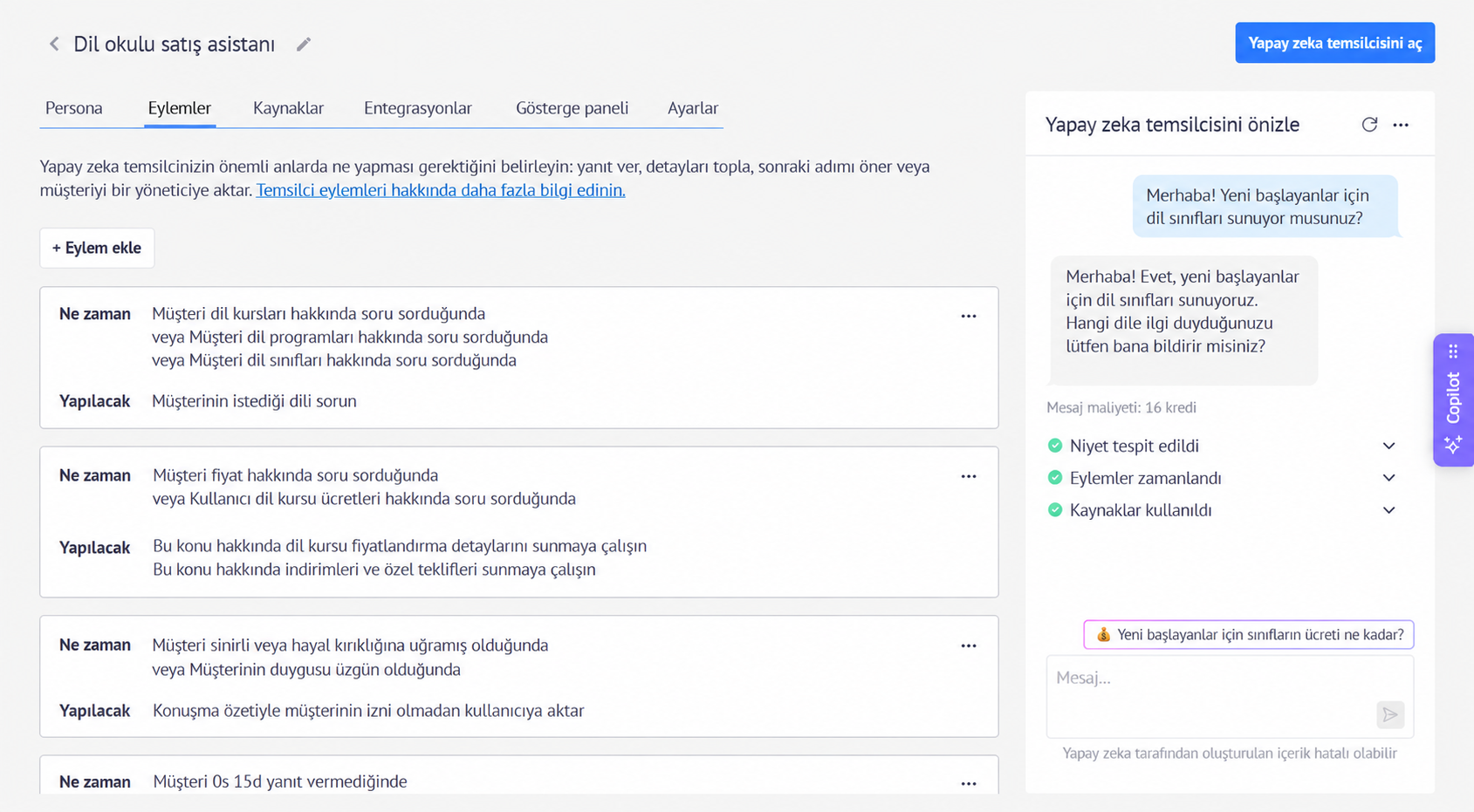Viewport: 1474px width, 812px height.
Task: Click the agent reply bubble in preview
Action: tap(1183, 320)
